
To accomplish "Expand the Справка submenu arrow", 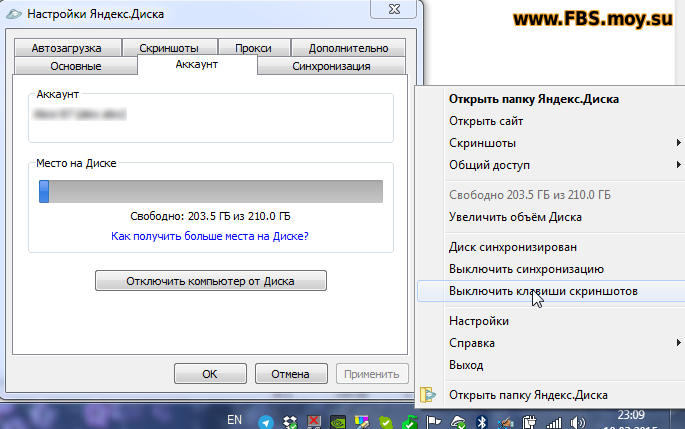I will 678,342.
